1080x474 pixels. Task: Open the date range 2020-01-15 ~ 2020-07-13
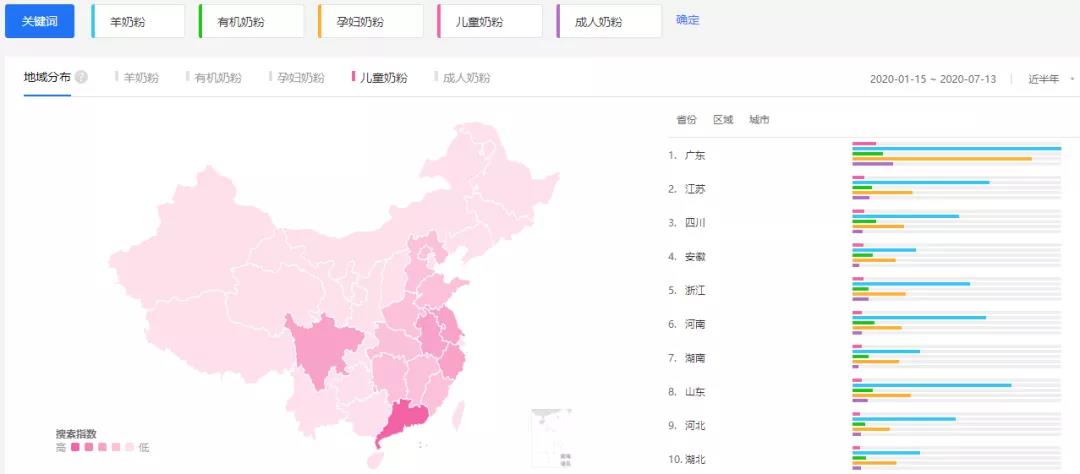(933, 79)
